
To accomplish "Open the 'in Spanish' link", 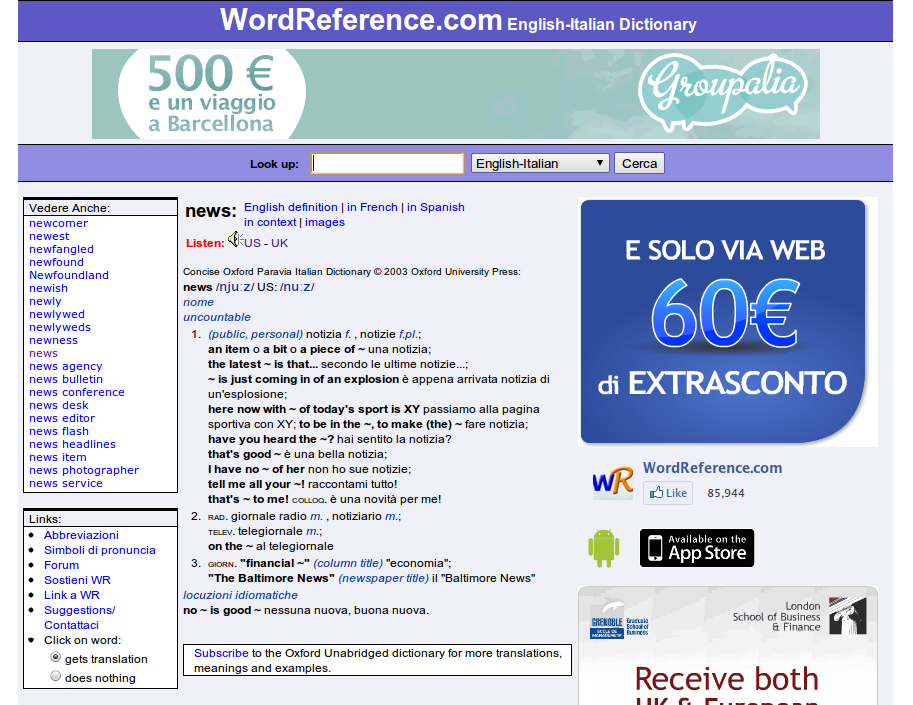I will pos(436,207).
